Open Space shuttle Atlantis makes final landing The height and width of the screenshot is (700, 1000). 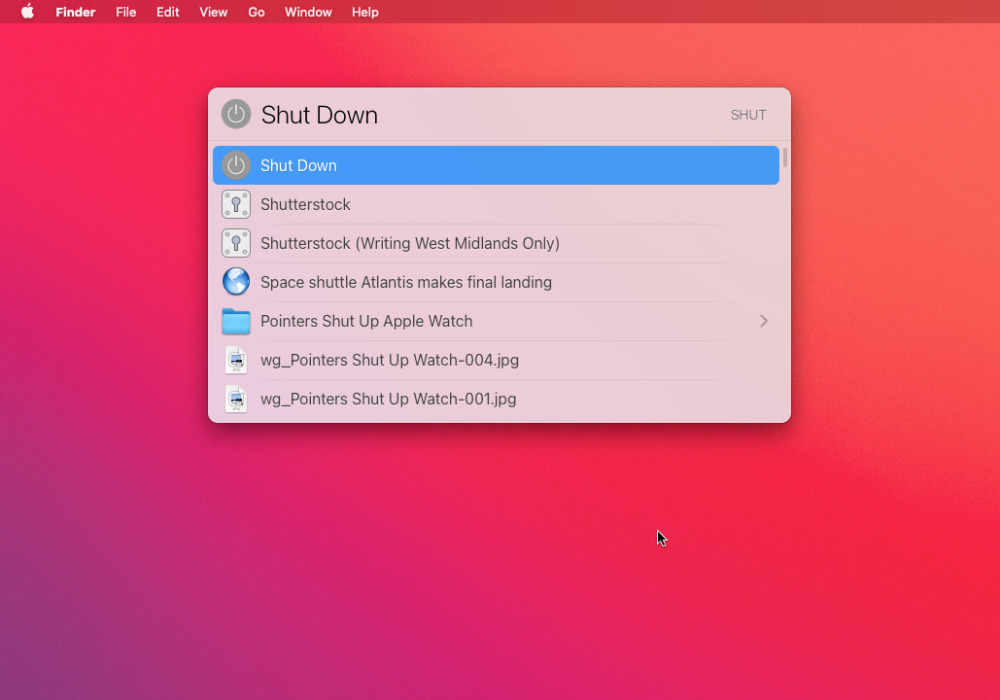496,282
